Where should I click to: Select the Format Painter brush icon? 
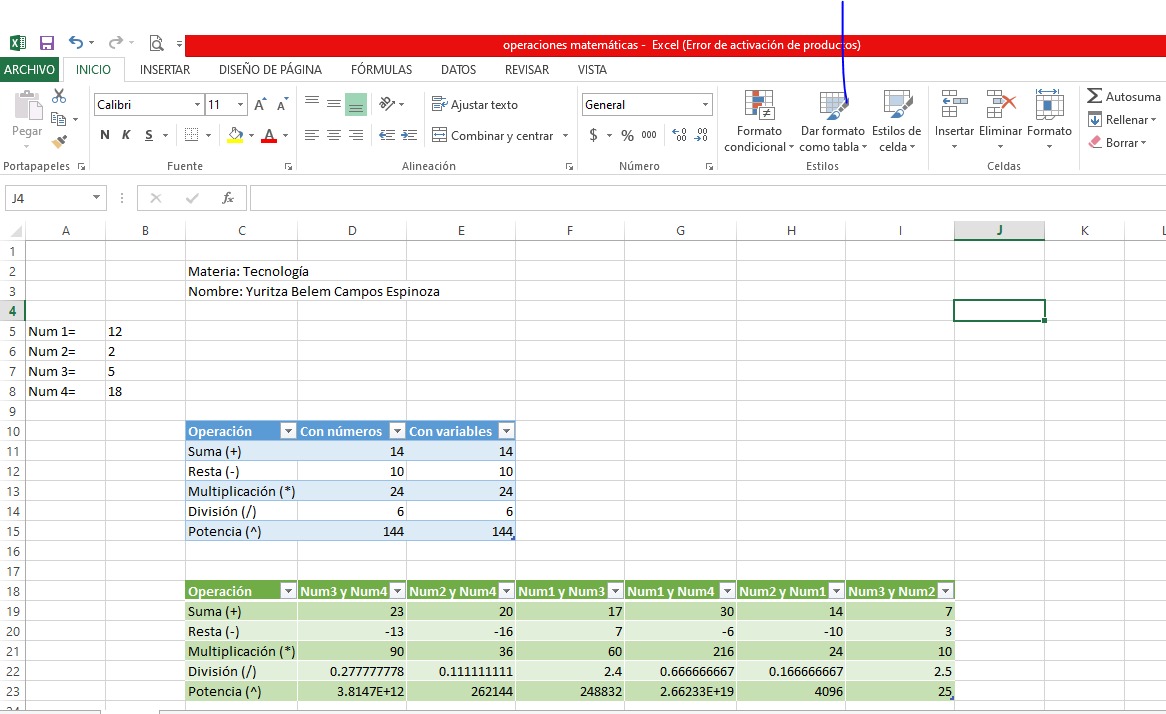59,142
